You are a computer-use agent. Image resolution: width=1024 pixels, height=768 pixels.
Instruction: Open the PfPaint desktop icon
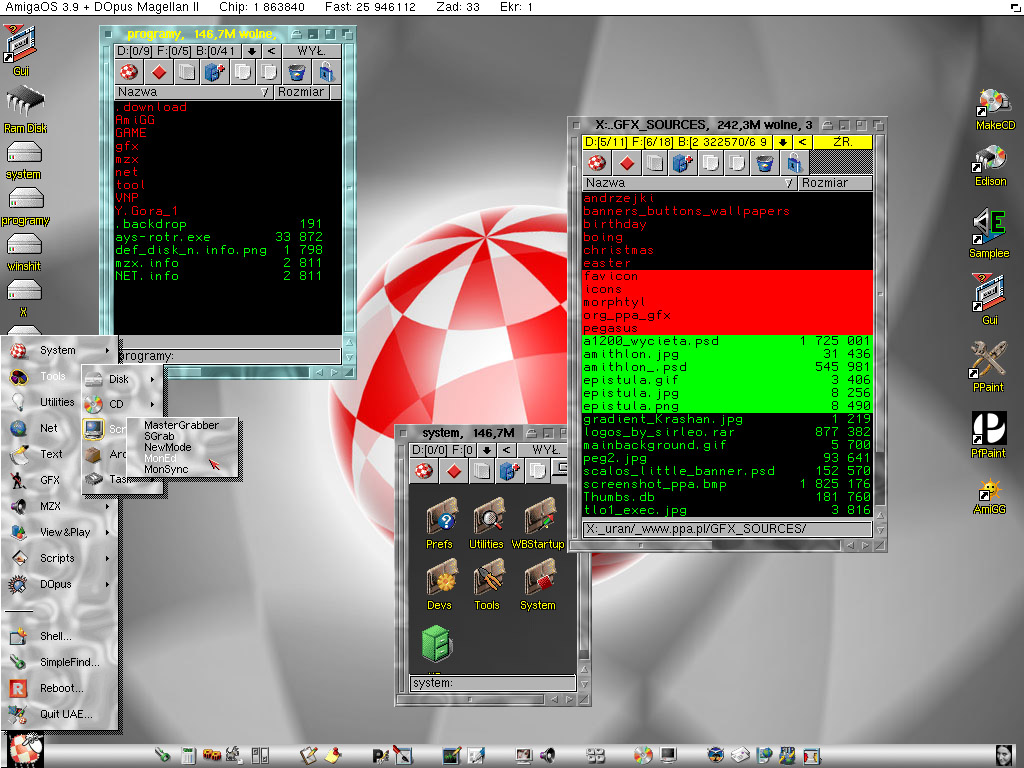pyautogui.click(x=988, y=435)
